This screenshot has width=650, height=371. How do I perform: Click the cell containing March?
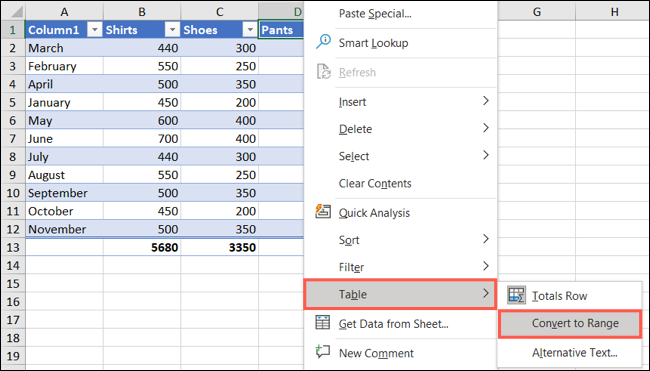[64, 48]
